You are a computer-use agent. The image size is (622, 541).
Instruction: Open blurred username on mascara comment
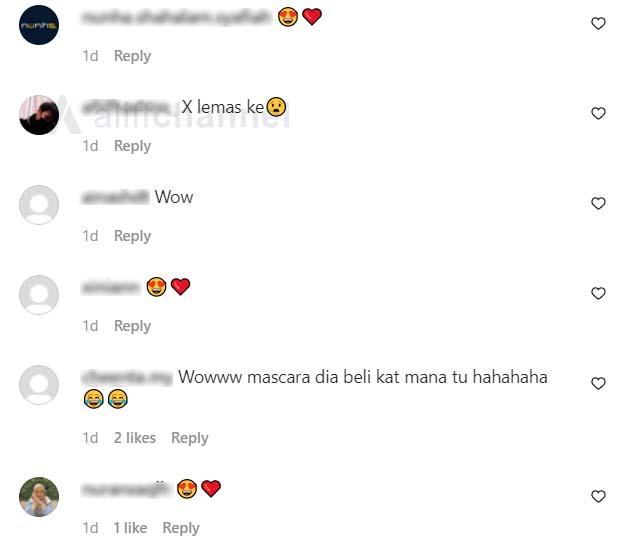coord(127,377)
